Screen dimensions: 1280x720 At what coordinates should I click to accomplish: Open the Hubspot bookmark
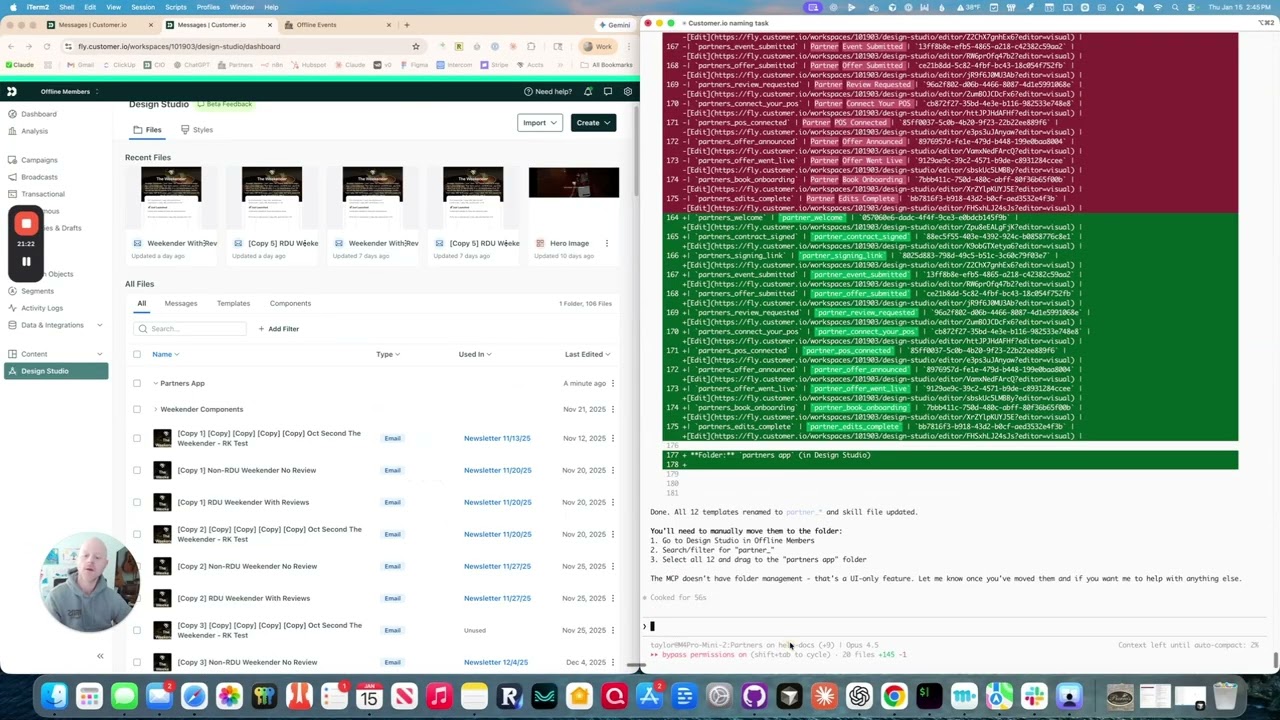[x=309, y=65]
